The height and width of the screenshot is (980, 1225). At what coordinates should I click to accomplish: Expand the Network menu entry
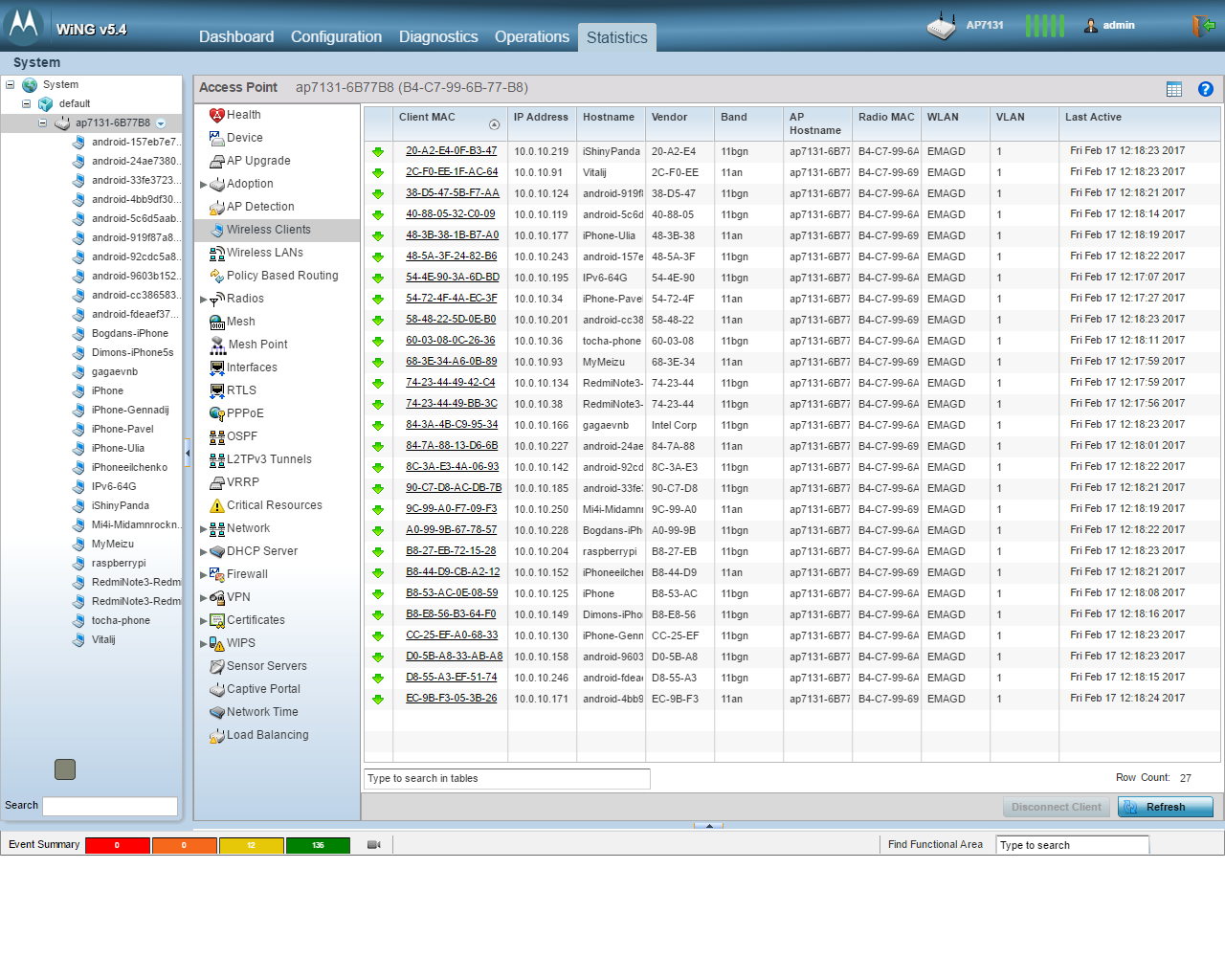coord(203,529)
